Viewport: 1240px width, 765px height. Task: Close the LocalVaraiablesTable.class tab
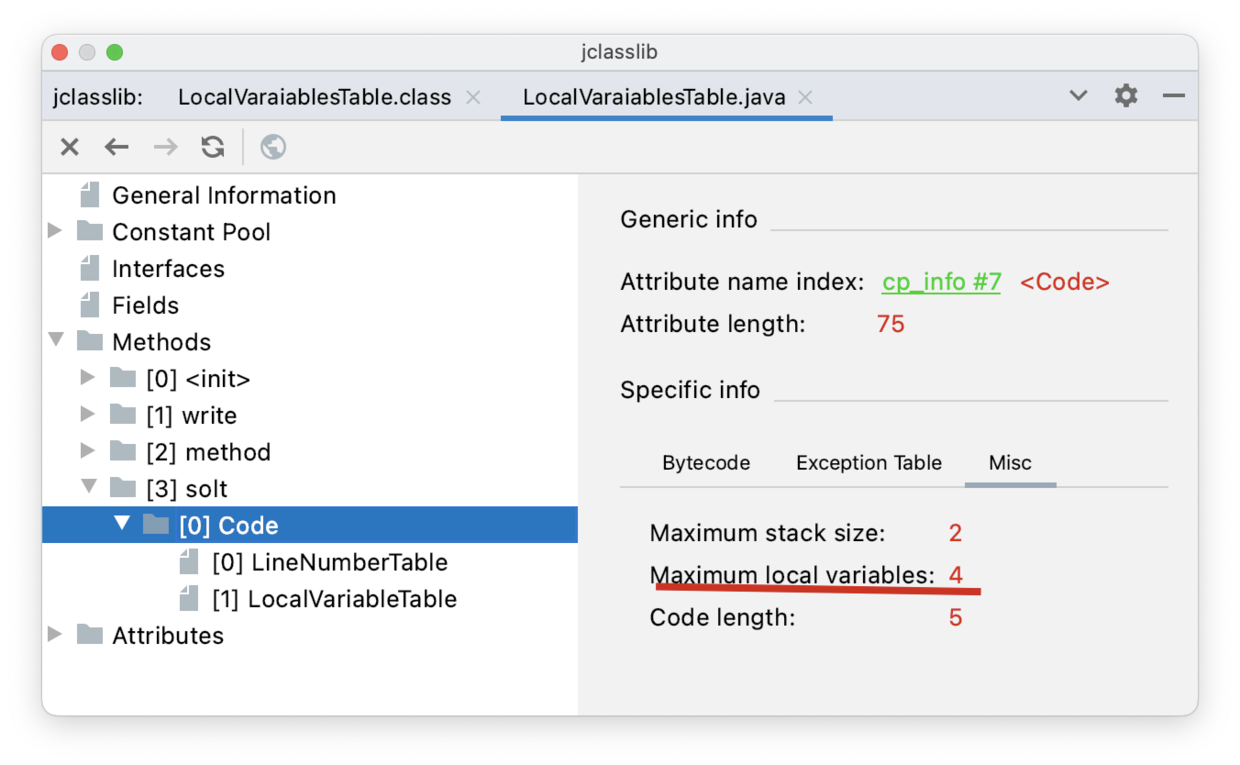pyautogui.click(x=474, y=98)
